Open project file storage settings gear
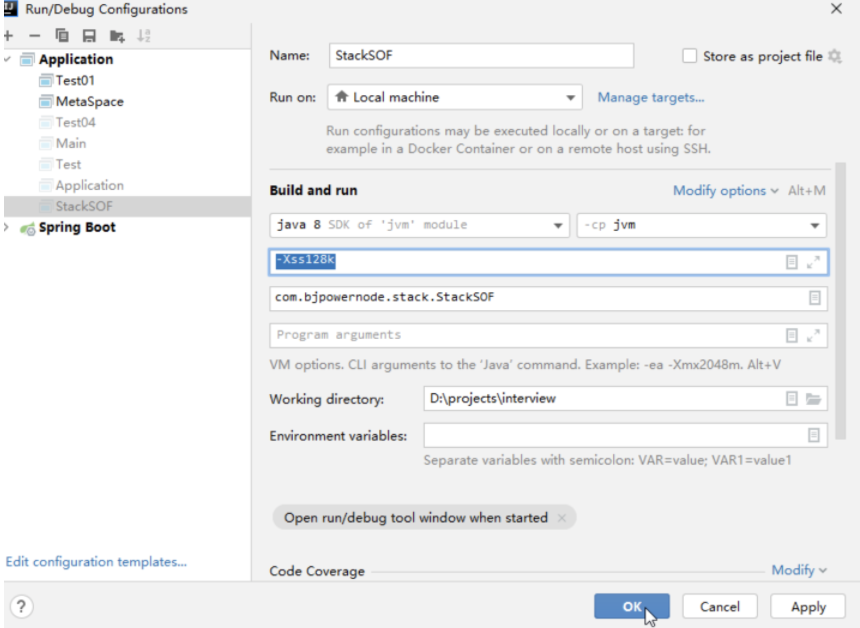The image size is (860, 628). pyautogui.click(x=835, y=56)
